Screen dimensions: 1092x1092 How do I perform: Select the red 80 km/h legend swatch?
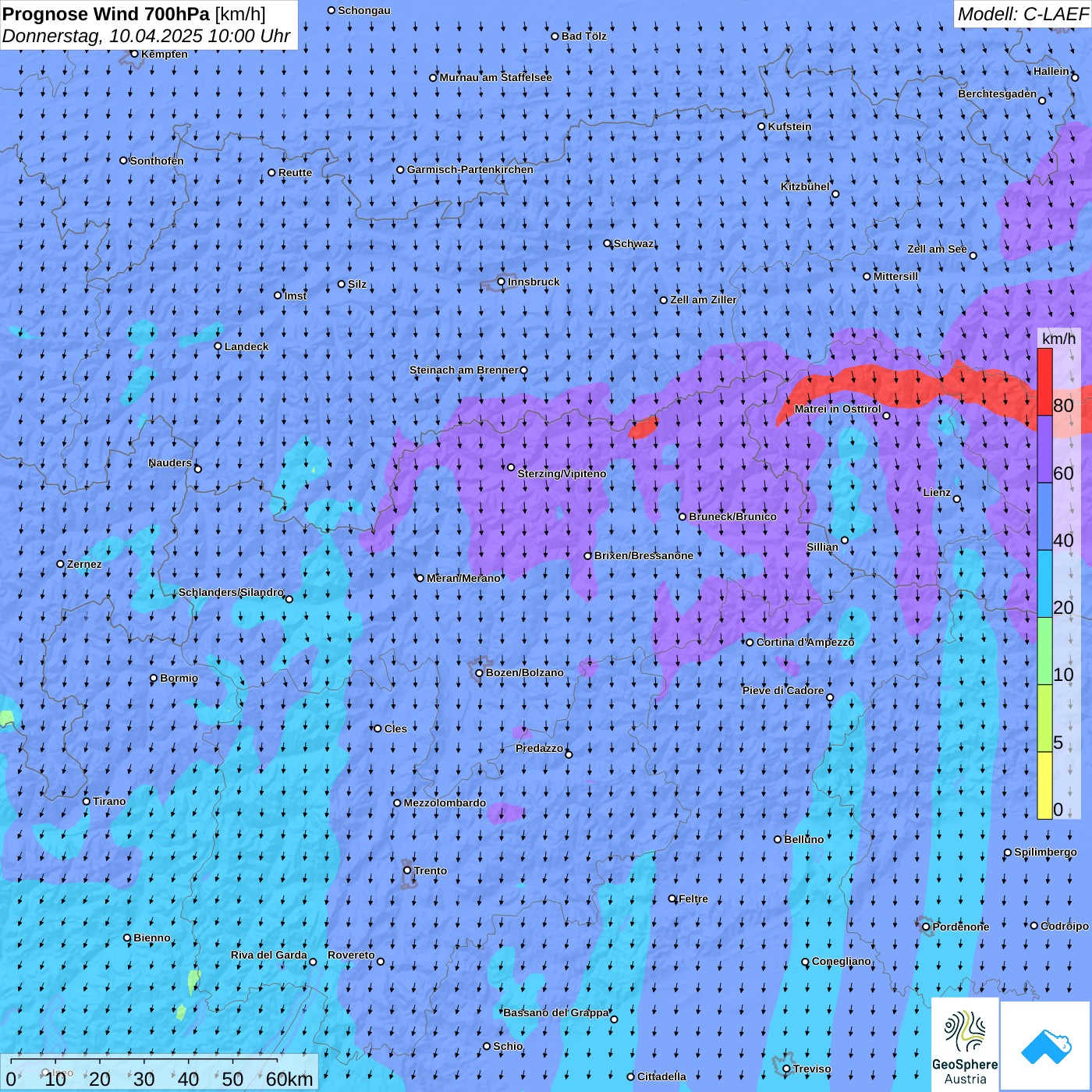[x=1044, y=381]
